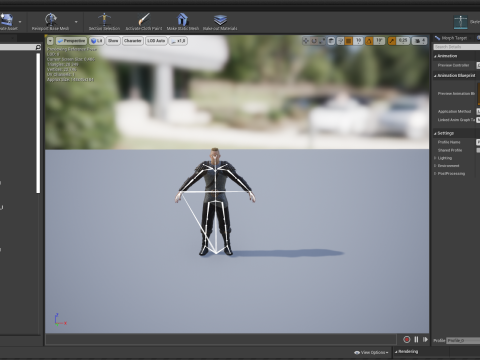The width and height of the screenshot is (480, 360).
Task: Click the record button in playback bar
Action: coord(407,339)
